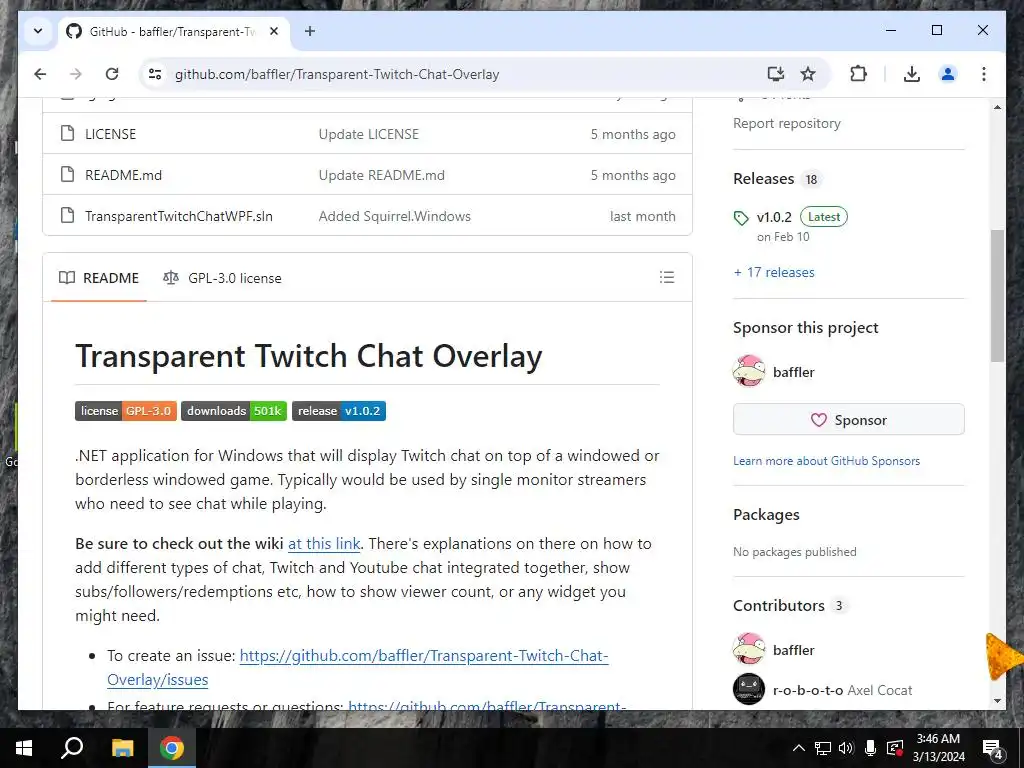Click the downloads 501k badge
The width and height of the screenshot is (1024, 768).
click(x=234, y=411)
